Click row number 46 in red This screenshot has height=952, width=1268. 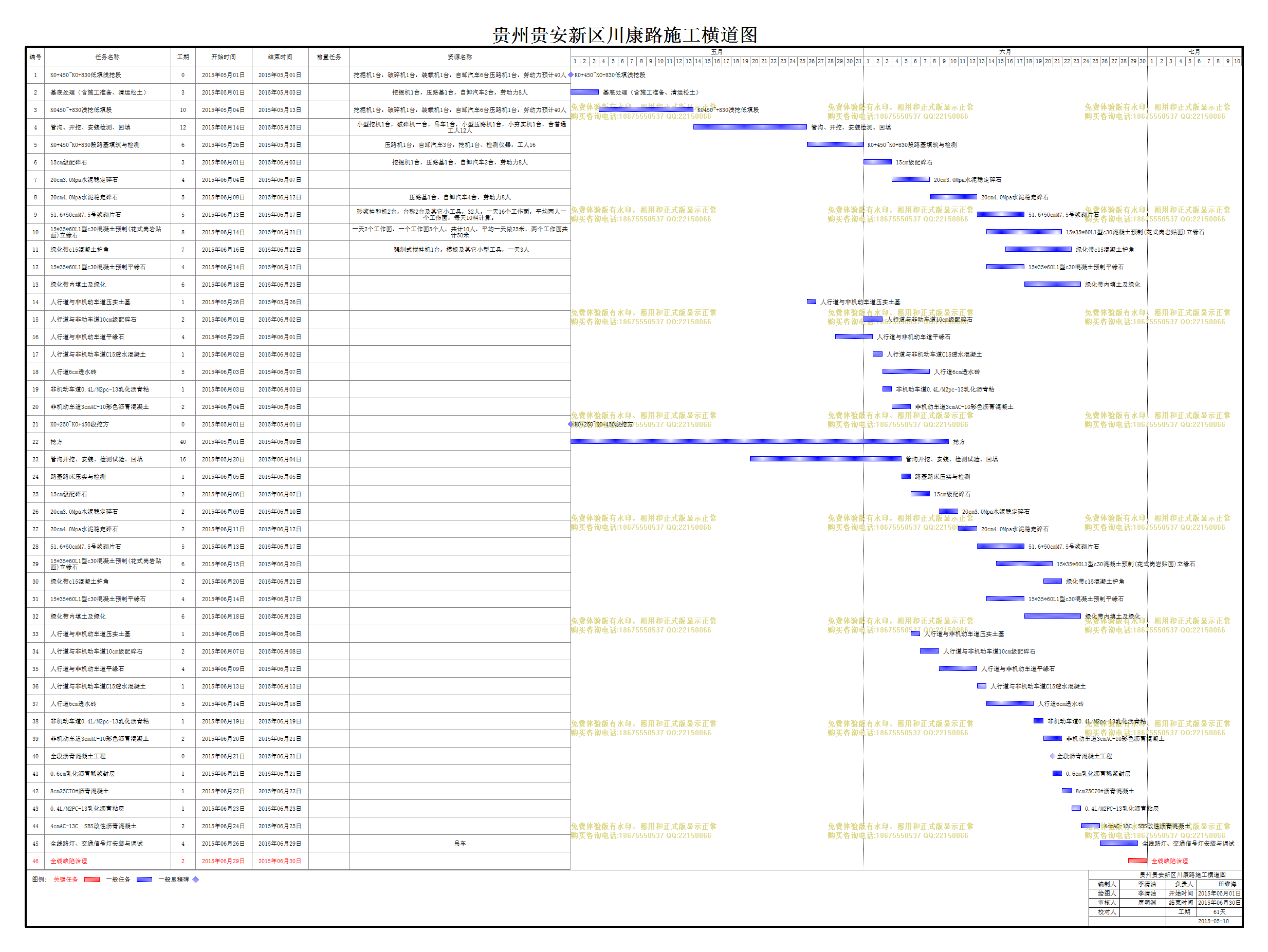tap(35, 862)
